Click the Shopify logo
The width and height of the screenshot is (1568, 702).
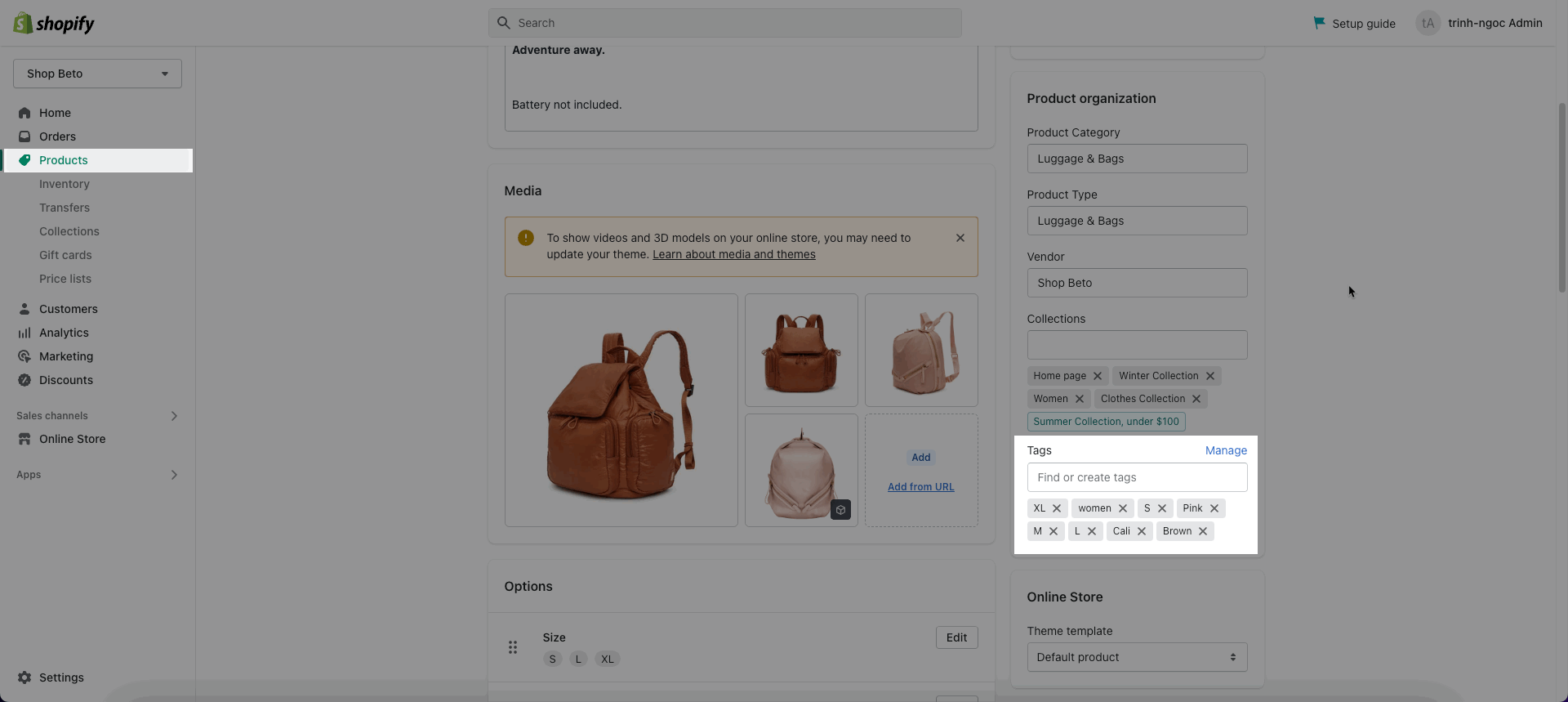pos(54,24)
